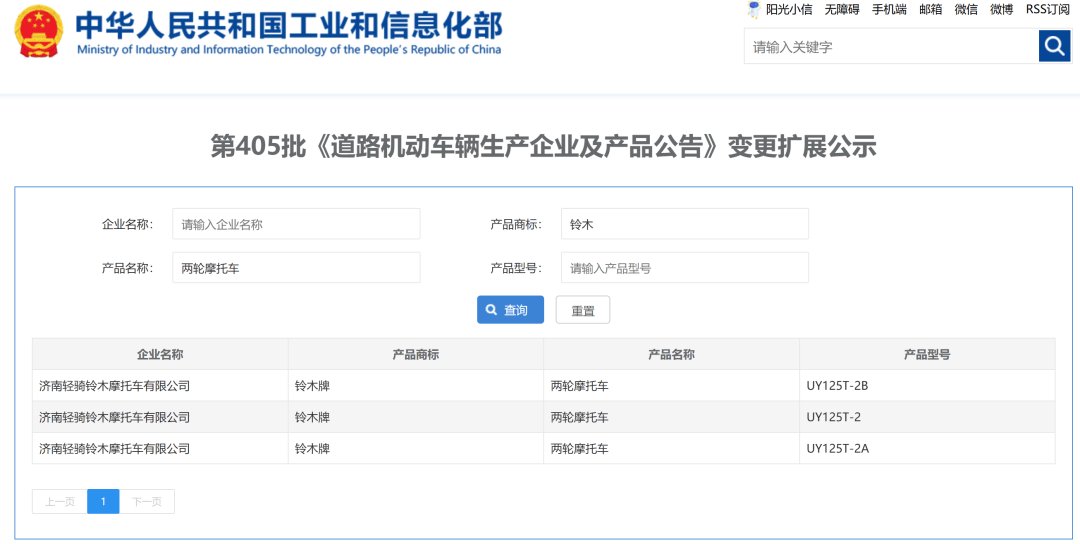The height and width of the screenshot is (544, 1080).
Task: Open the 无障碍 accessibility link
Action: point(842,10)
